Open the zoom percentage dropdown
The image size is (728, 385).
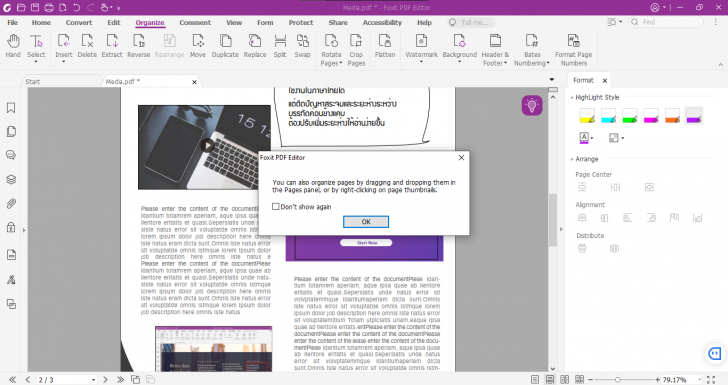(x=699, y=380)
